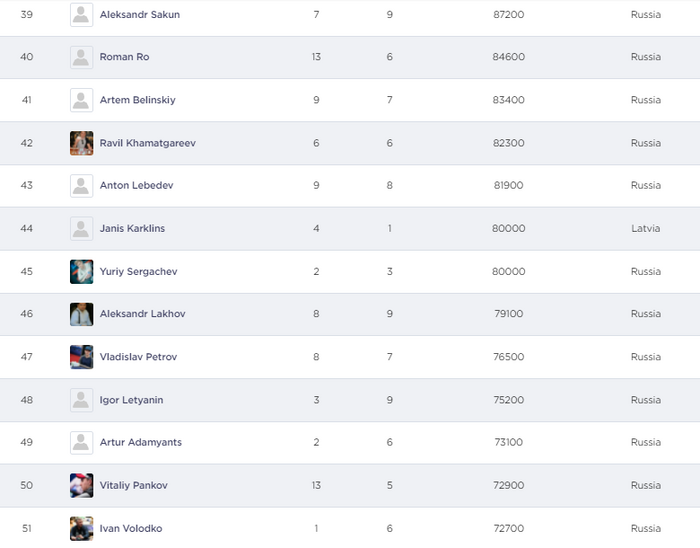This screenshot has width=700, height=548.
Task: Click the 87200 chip count cell
Action: click(x=508, y=15)
